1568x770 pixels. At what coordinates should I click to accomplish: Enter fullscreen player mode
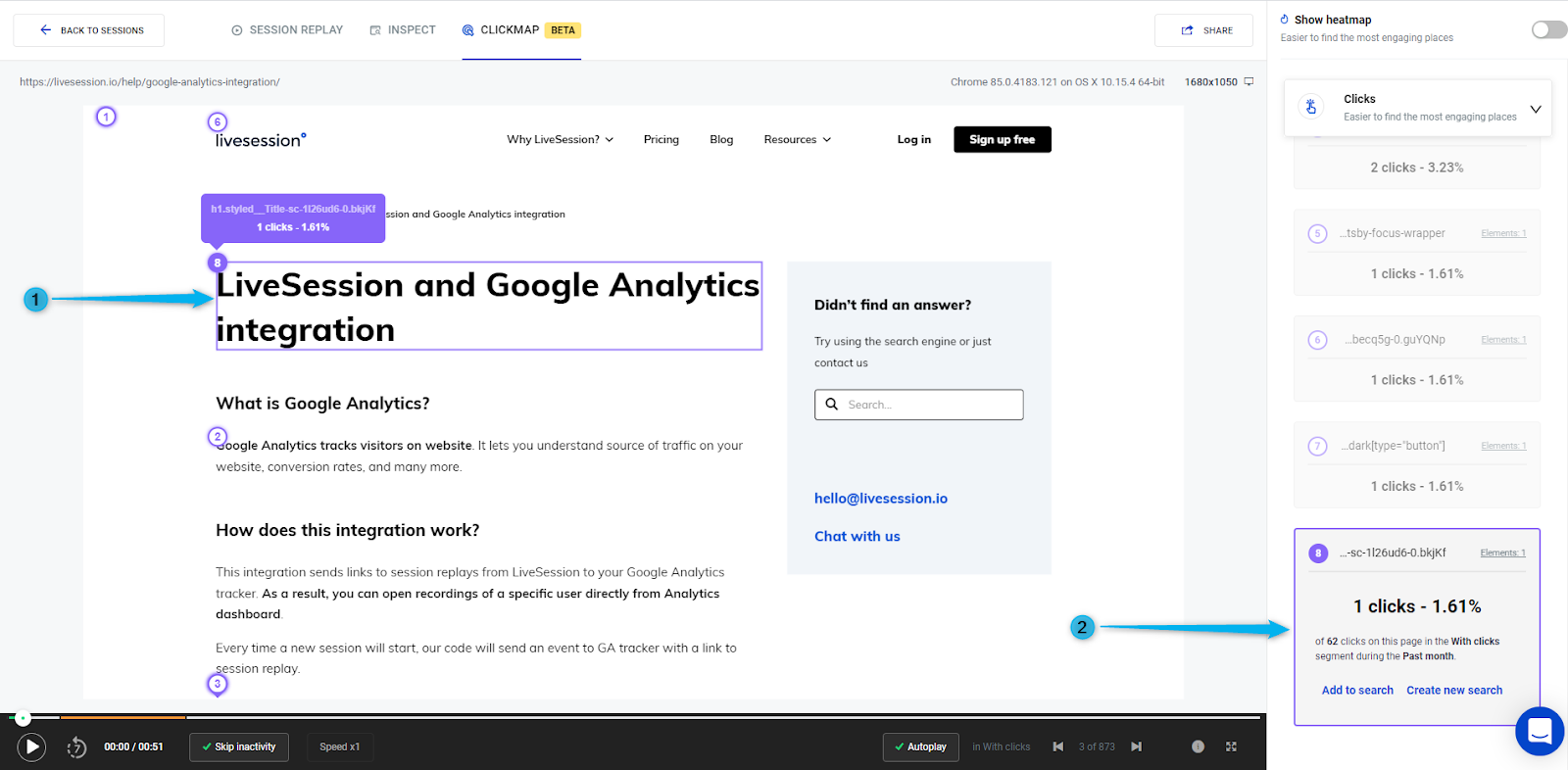tap(1231, 746)
